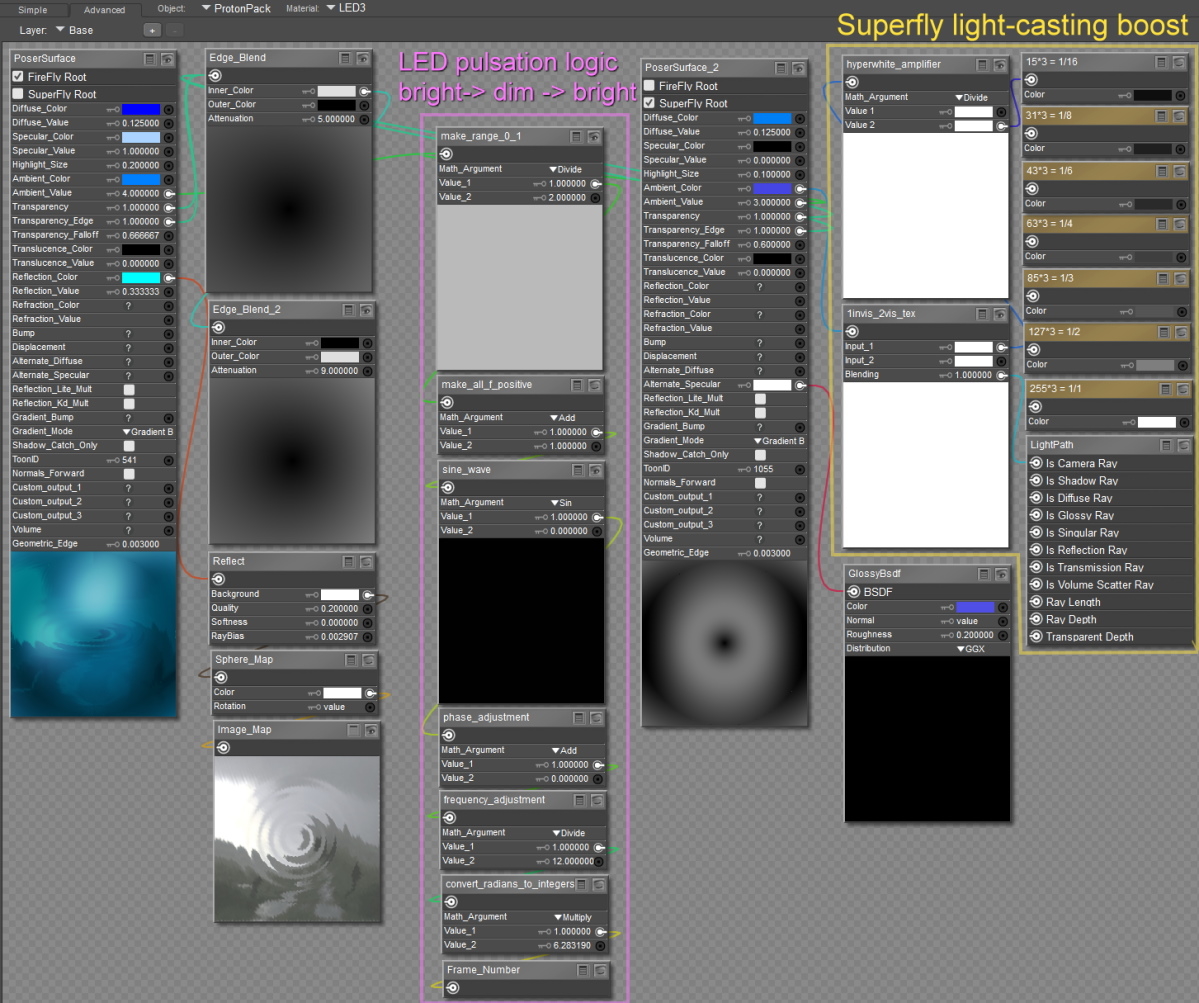Click the output socket of Frame_Number node
The height and width of the screenshot is (1003, 1199).
click(x=453, y=988)
